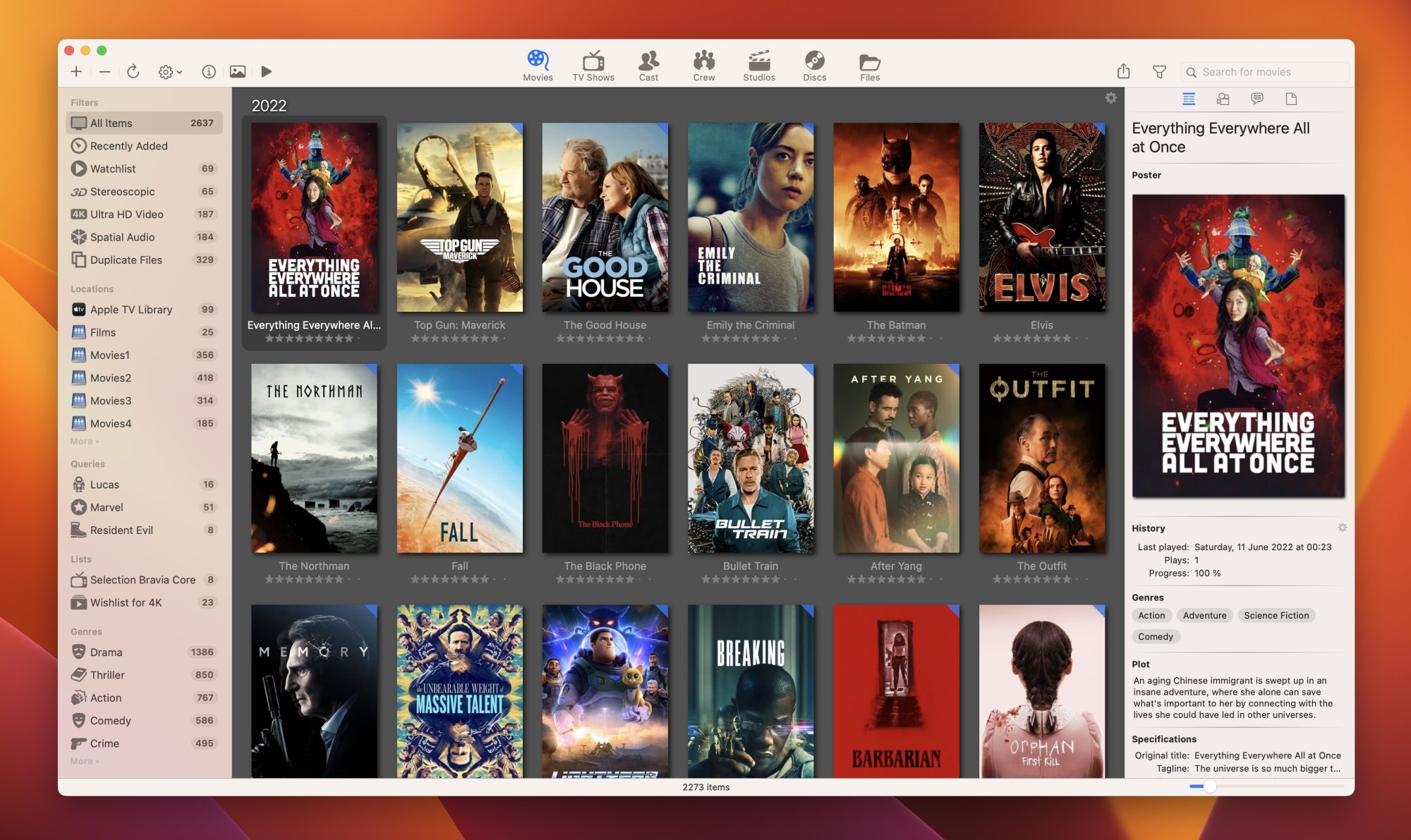Open the Apple TV Library location
The height and width of the screenshot is (840, 1411).
point(144,310)
